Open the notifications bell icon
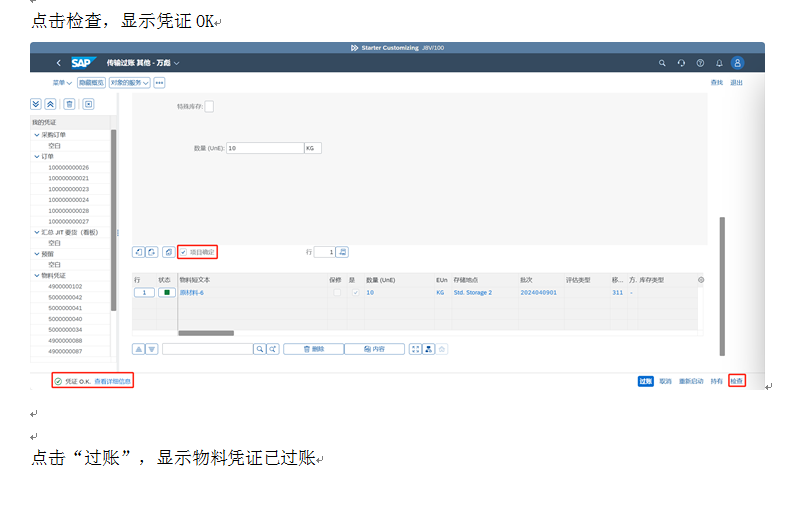This screenshot has height=519, width=808. click(x=718, y=63)
